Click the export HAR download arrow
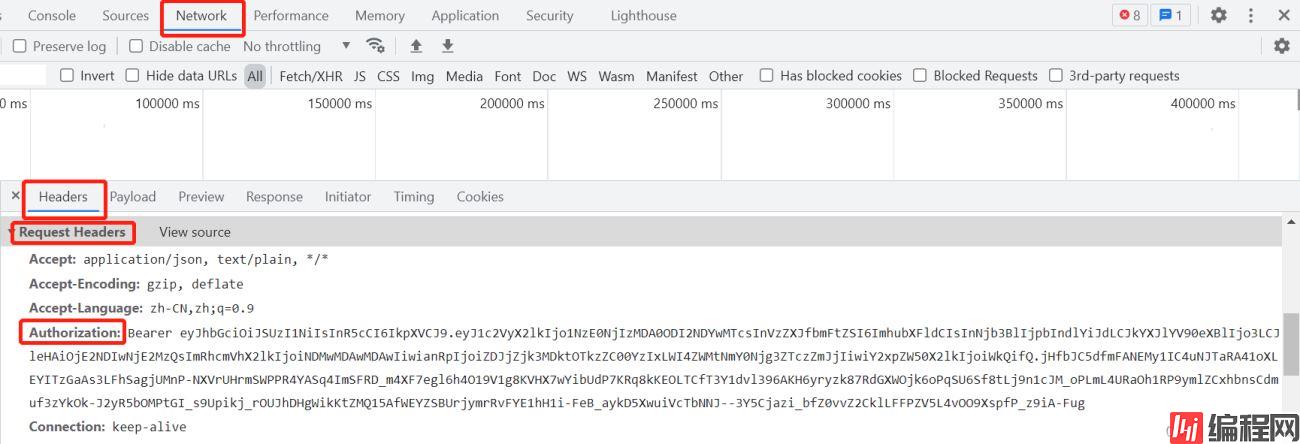1300x444 pixels. 448,46
